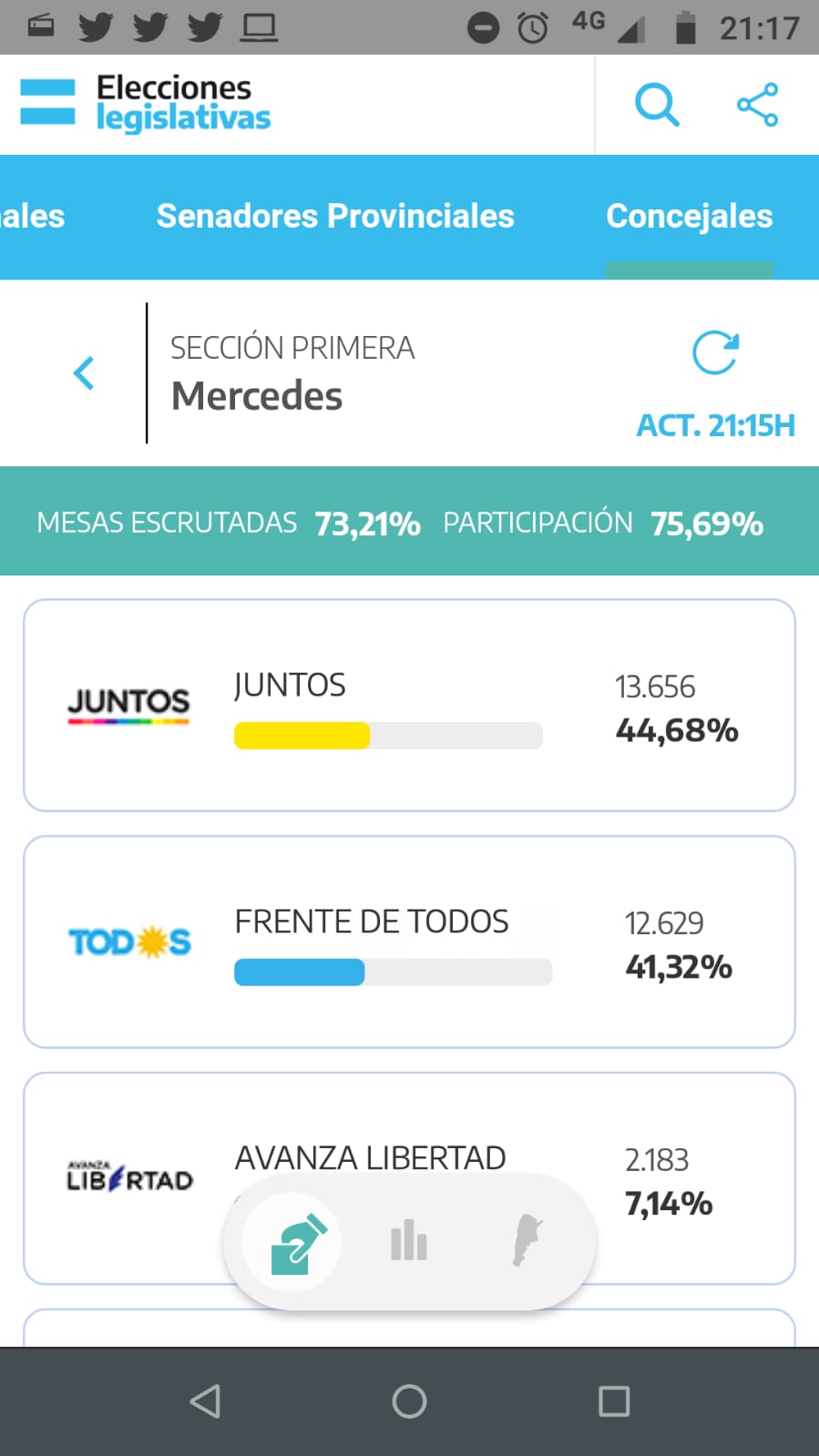Click the refresh results icon
This screenshot has height=1456, width=819.
click(715, 353)
